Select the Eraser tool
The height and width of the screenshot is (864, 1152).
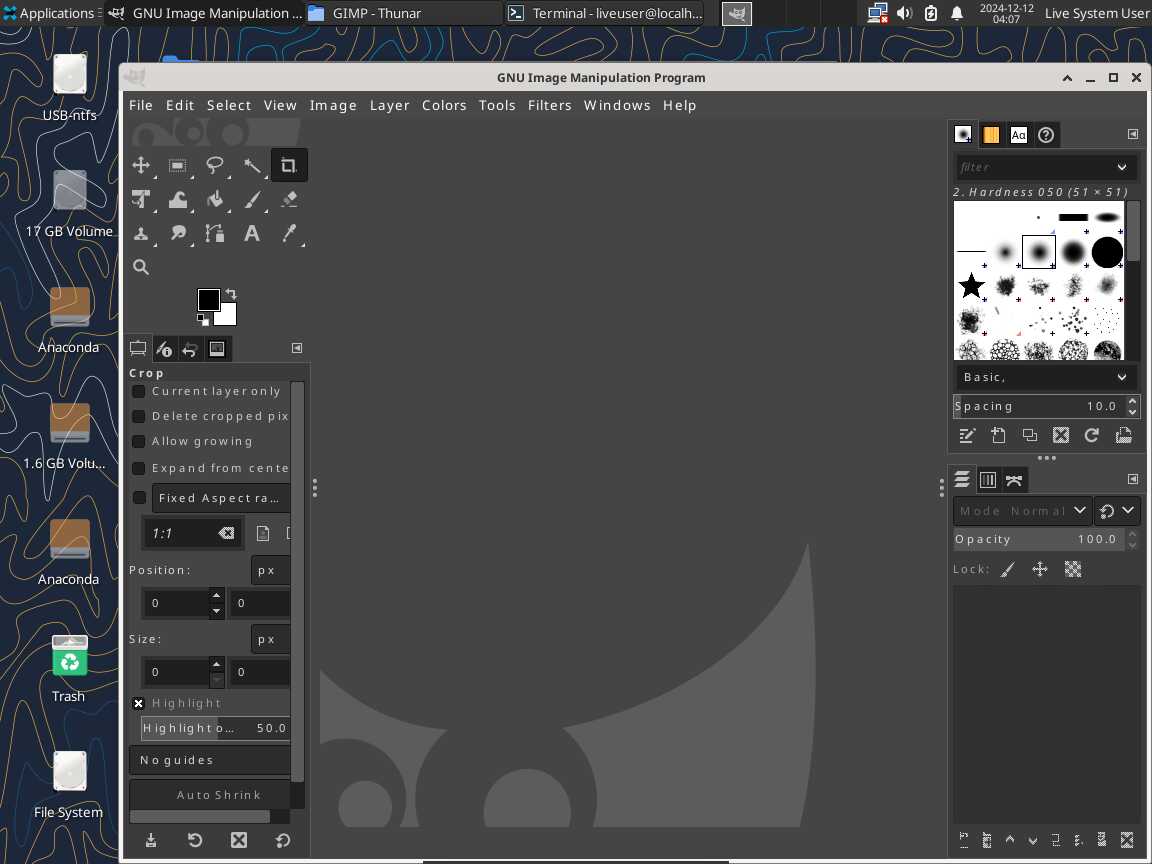click(x=289, y=199)
